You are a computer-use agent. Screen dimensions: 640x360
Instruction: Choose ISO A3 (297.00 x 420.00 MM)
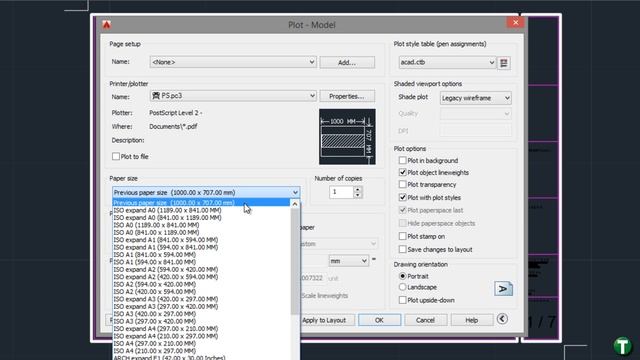[x=155, y=321]
